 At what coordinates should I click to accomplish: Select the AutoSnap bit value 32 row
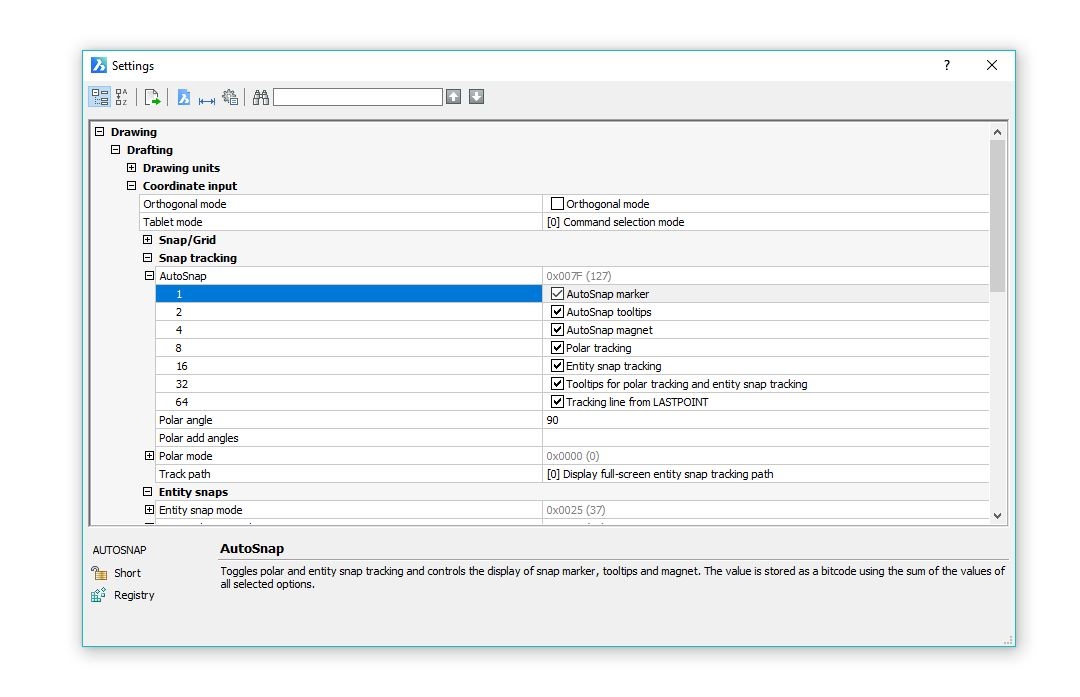click(349, 384)
